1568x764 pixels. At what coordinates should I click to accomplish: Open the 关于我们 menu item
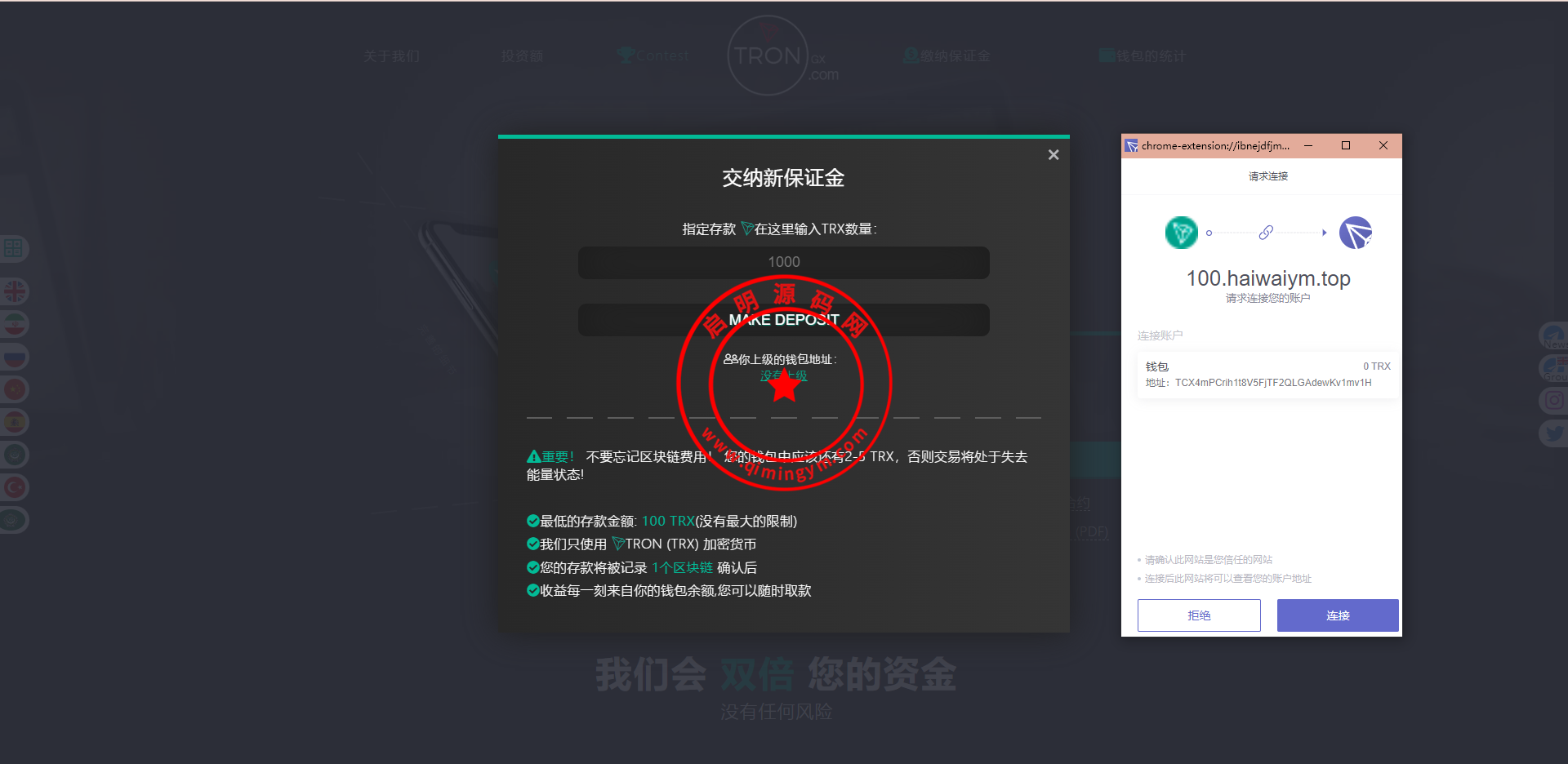391,56
